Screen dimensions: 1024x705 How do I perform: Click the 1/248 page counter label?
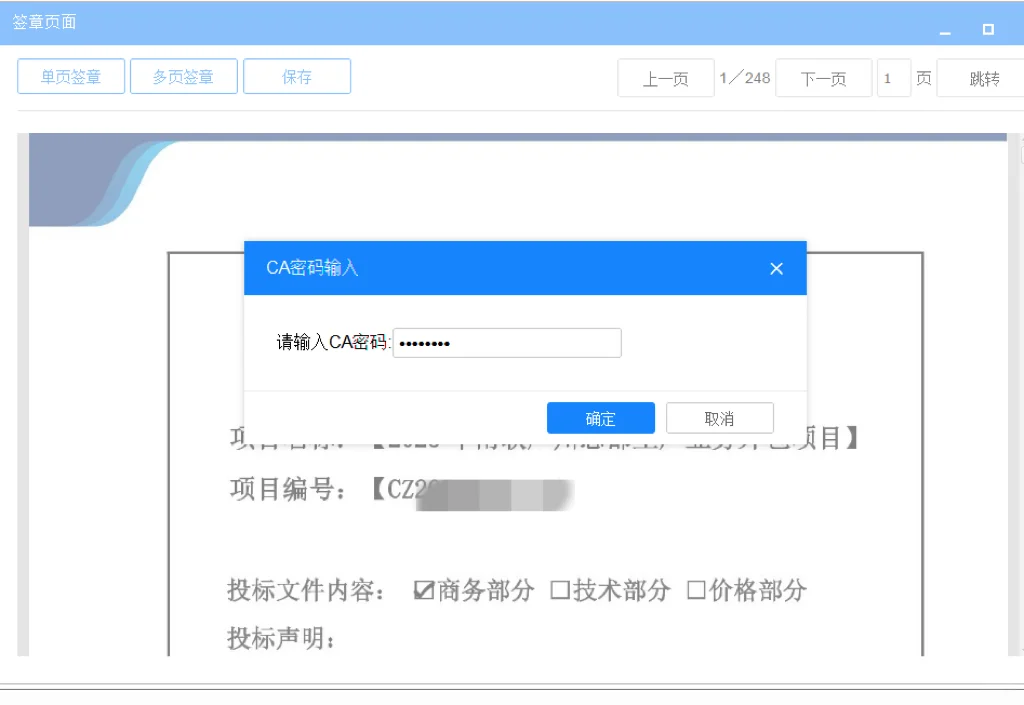click(746, 77)
